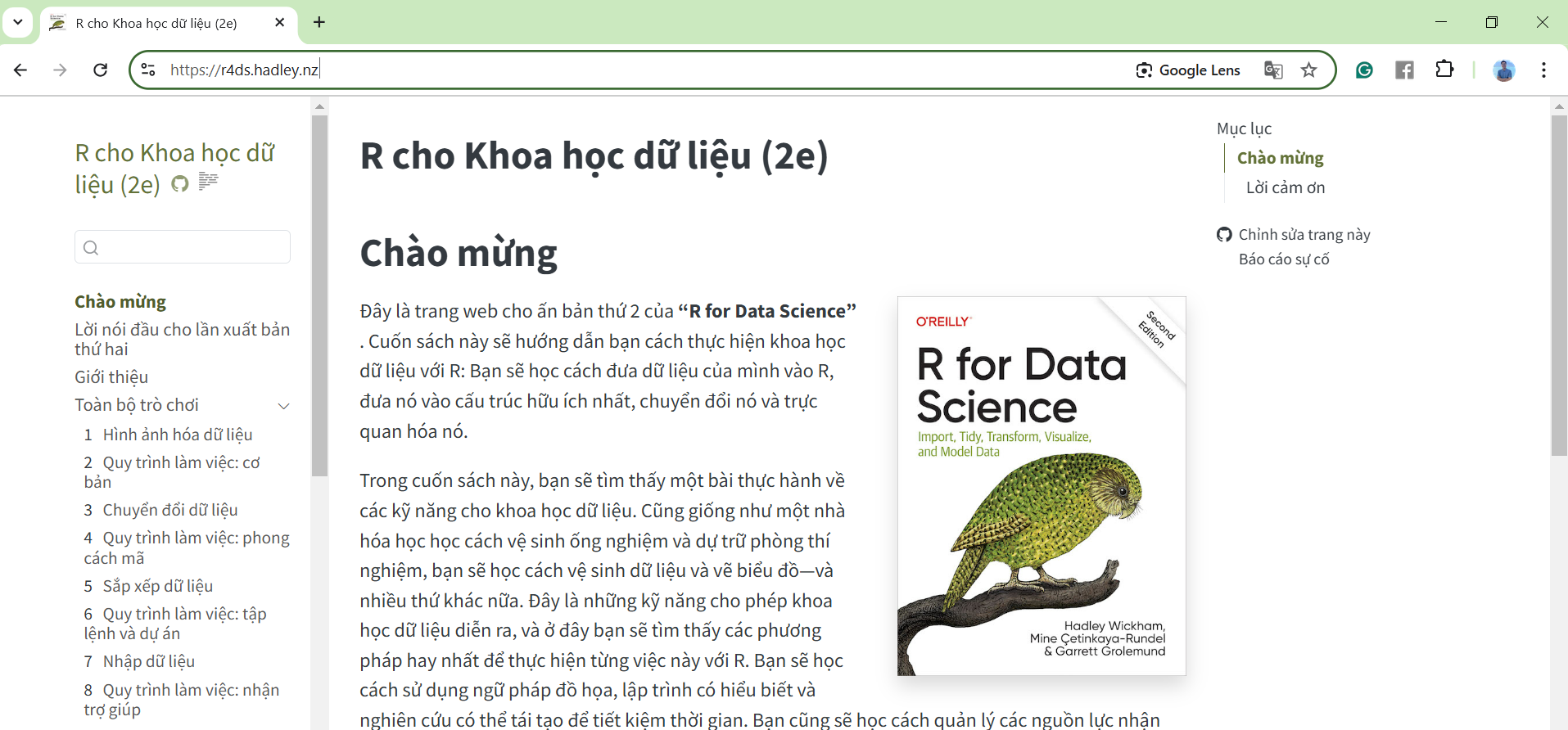Open chapter 3 Chuyển đổi dữ liệu
This screenshot has height=730, width=1568.
(161, 510)
